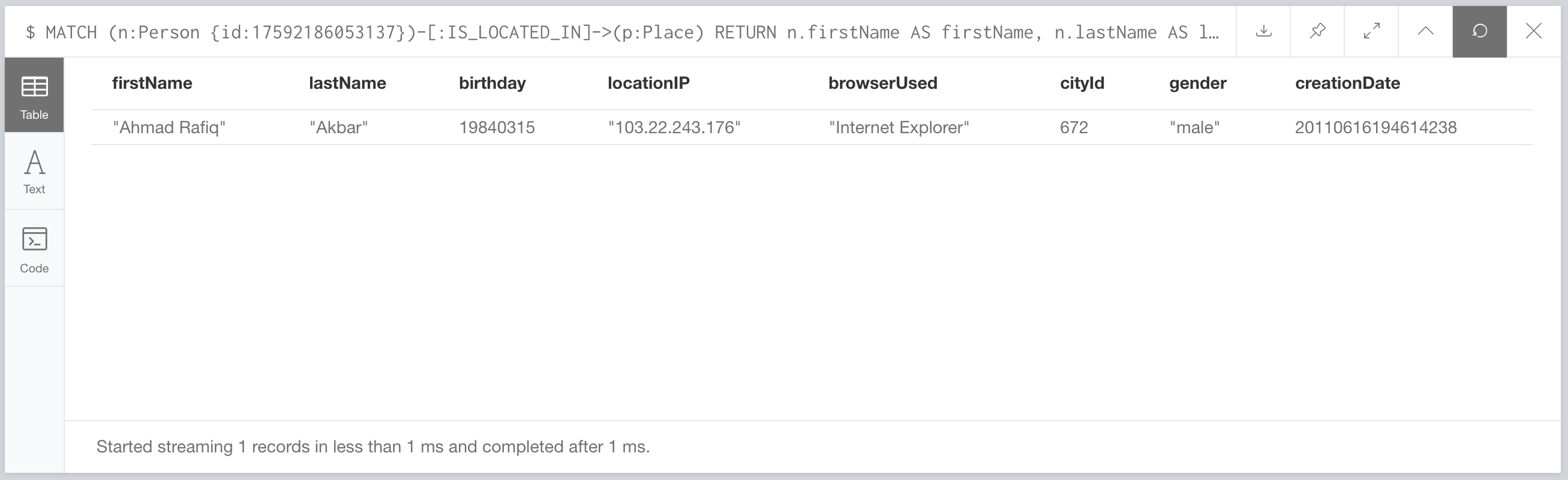Select the "Internet Explorer" cell
The height and width of the screenshot is (480, 1568).
(x=899, y=128)
